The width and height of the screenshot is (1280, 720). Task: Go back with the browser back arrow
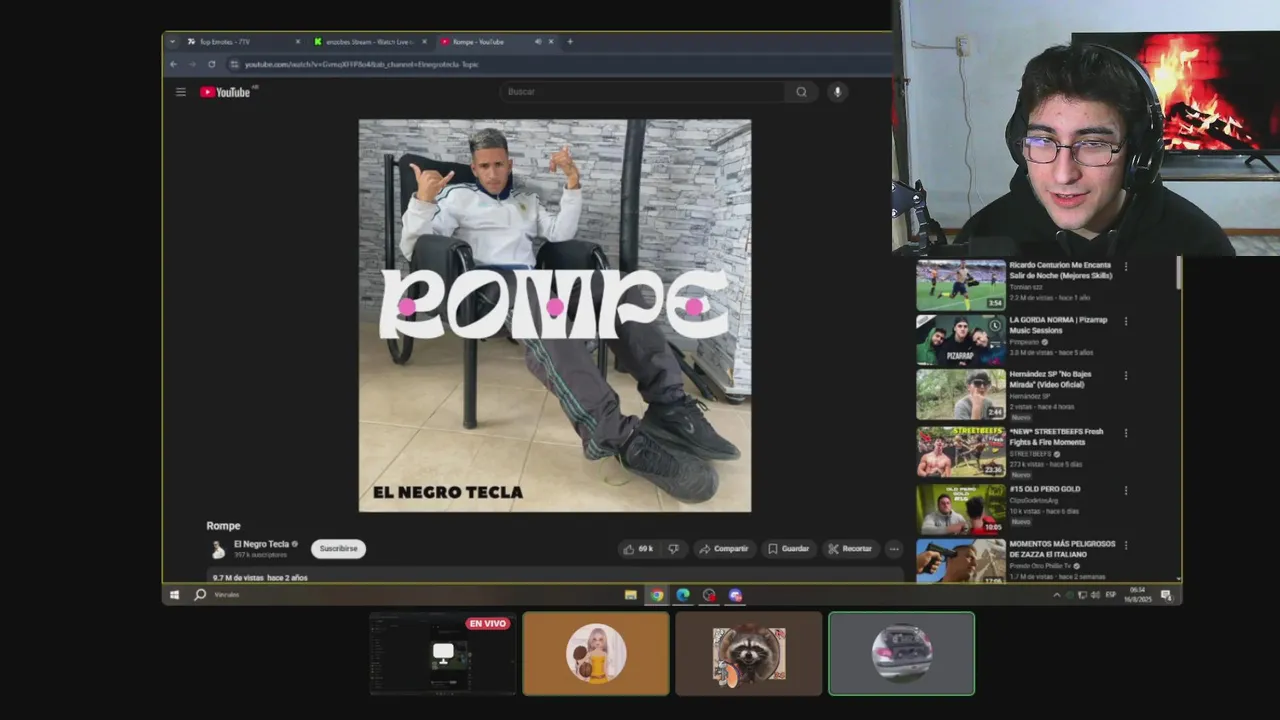pos(173,64)
